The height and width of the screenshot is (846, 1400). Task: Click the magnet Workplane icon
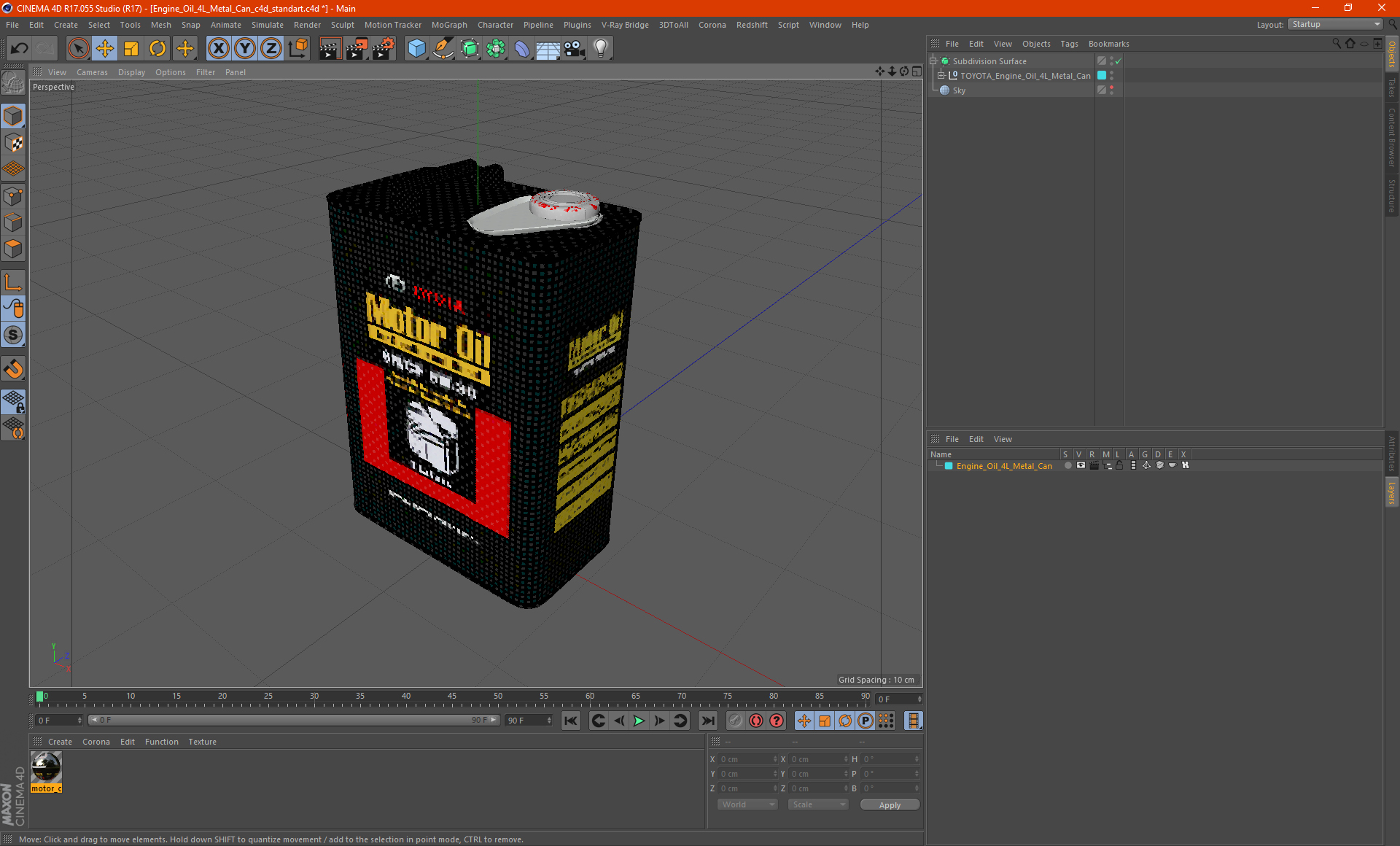tap(14, 369)
